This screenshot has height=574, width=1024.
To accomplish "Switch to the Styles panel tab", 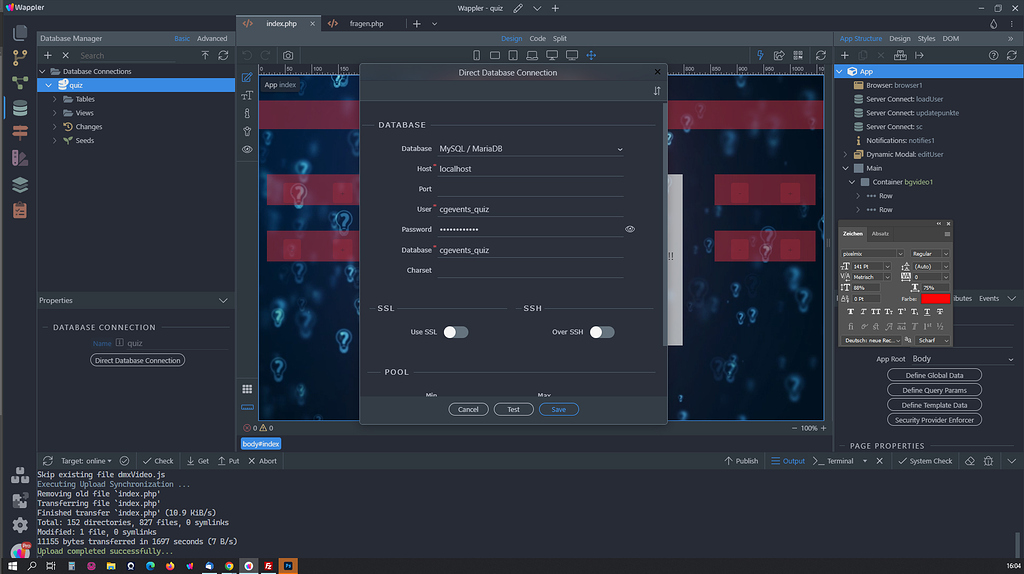I will [926, 38].
